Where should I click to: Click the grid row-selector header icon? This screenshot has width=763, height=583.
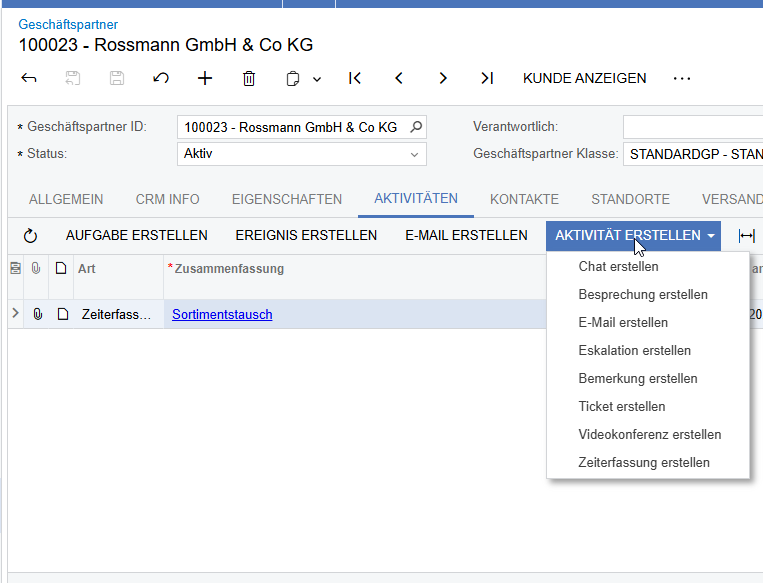coord(16,268)
